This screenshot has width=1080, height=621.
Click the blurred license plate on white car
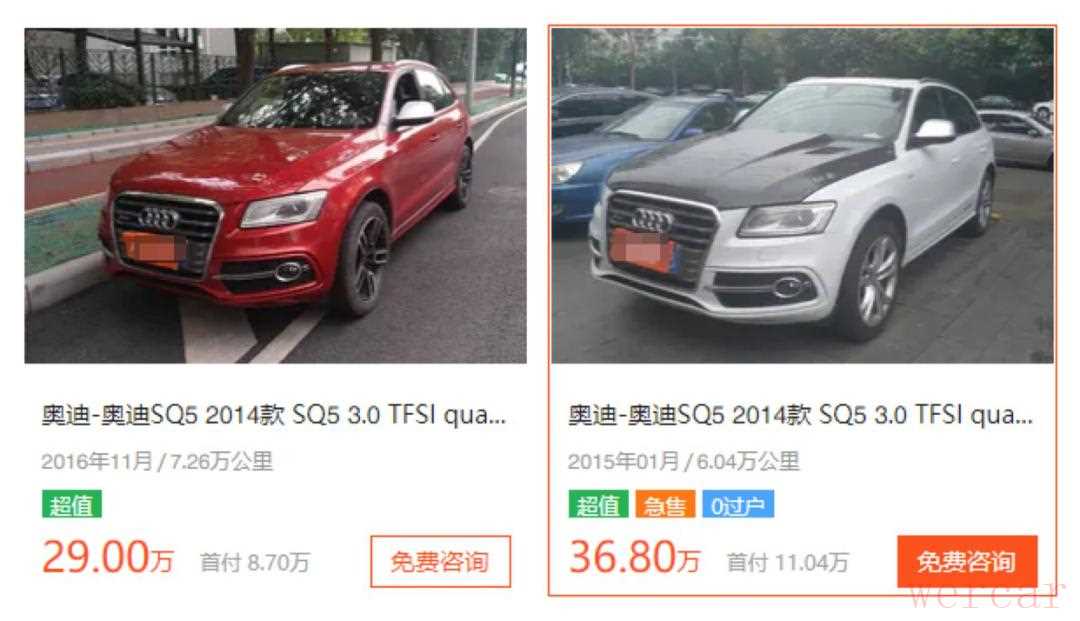tap(642, 251)
